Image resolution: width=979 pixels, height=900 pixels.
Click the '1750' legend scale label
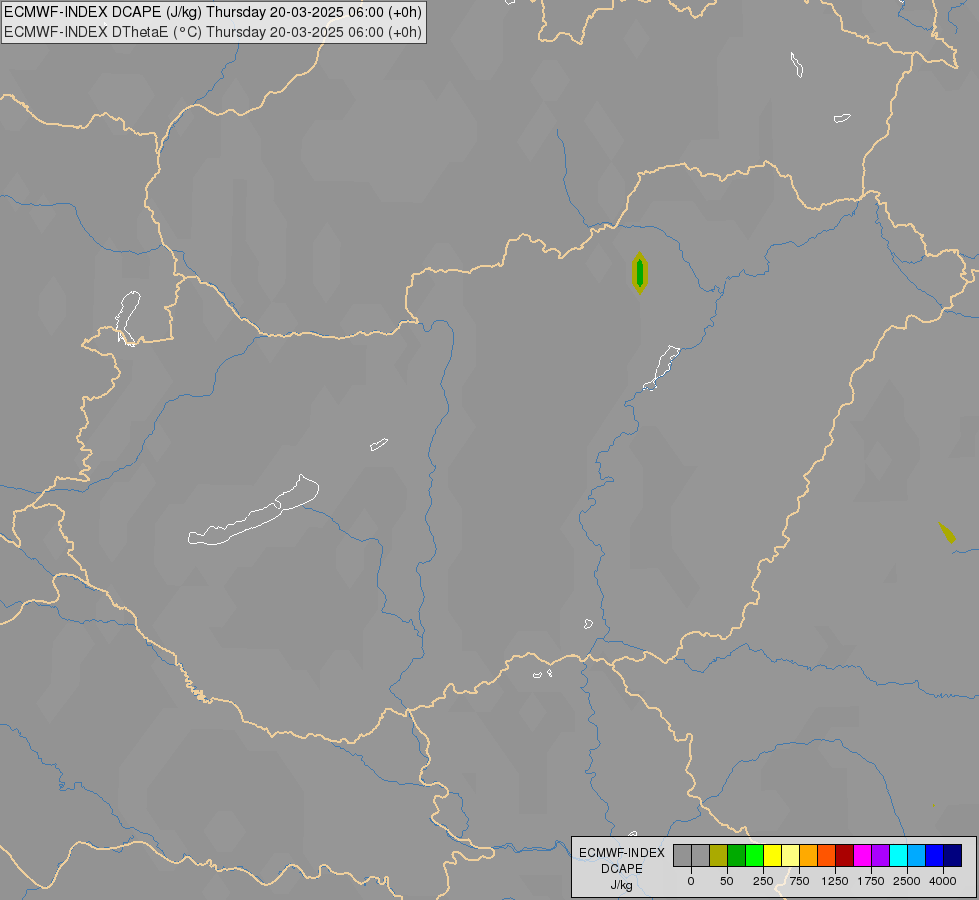(871, 881)
